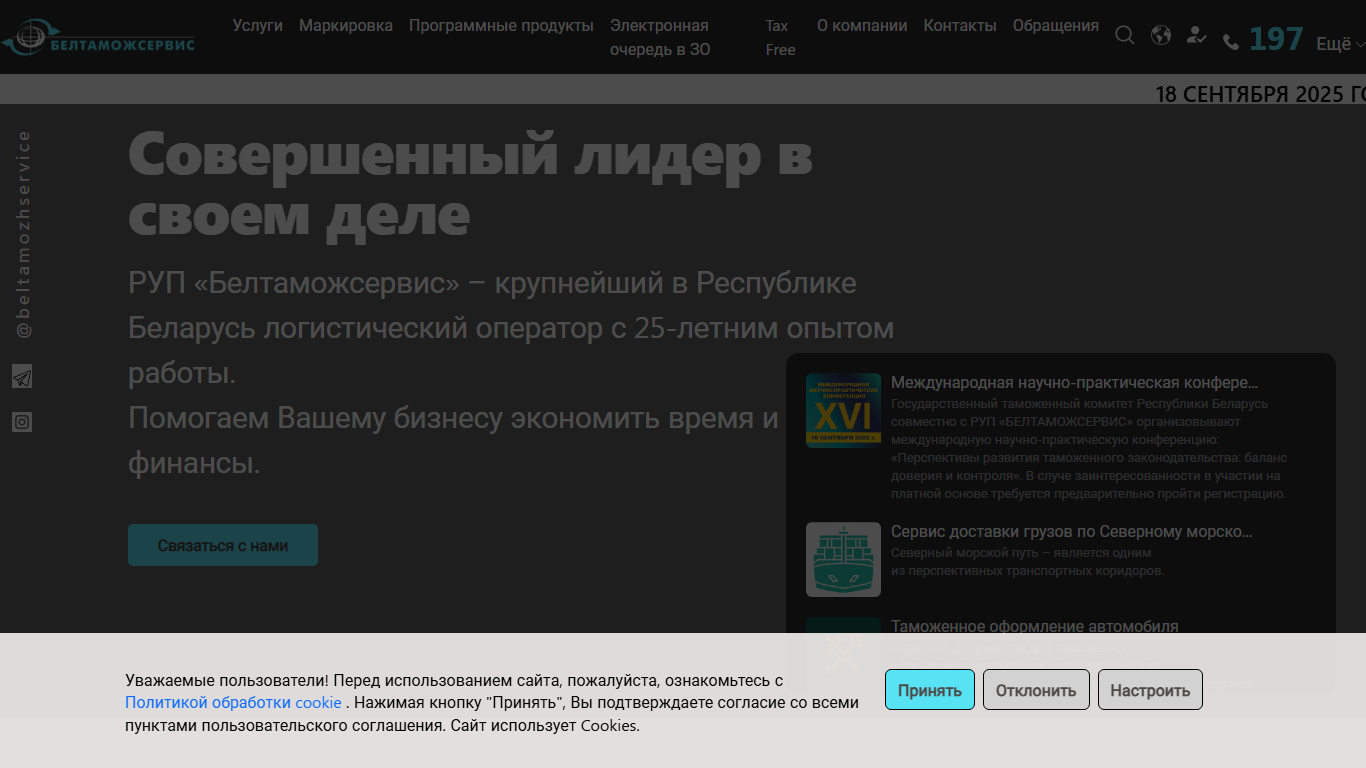Open Программные продукты menu
Image resolution: width=1366 pixels, height=768 pixels.
coord(501,26)
